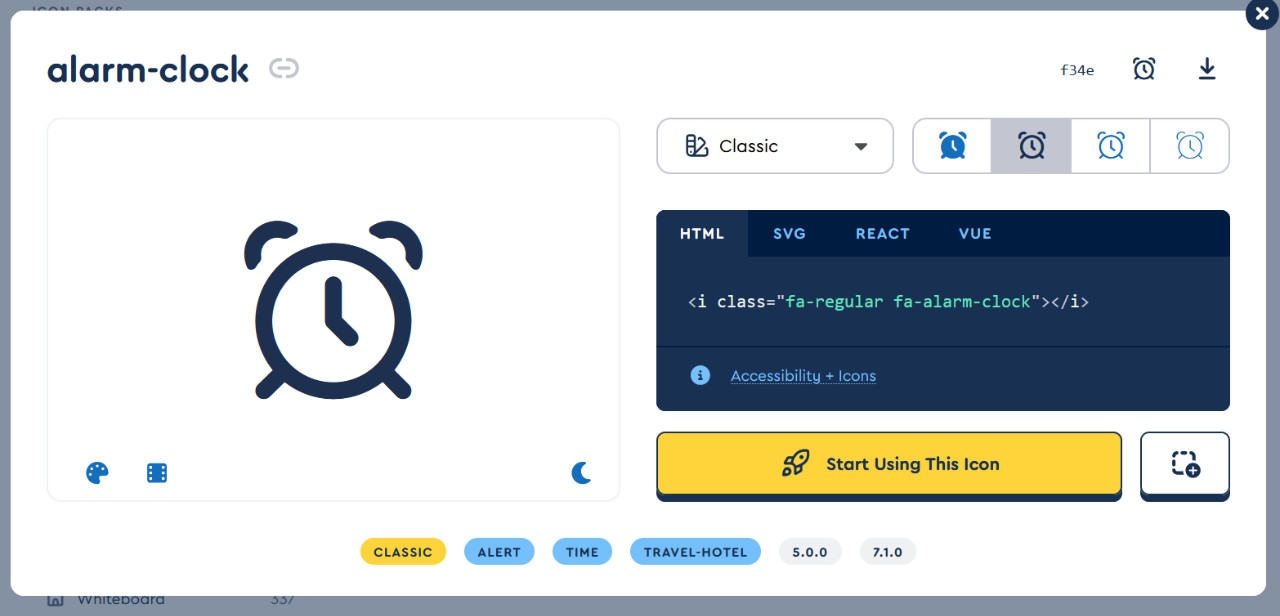Toggle dark mode moon preview
Viewport: 1280px width, 616px height.
581,473
